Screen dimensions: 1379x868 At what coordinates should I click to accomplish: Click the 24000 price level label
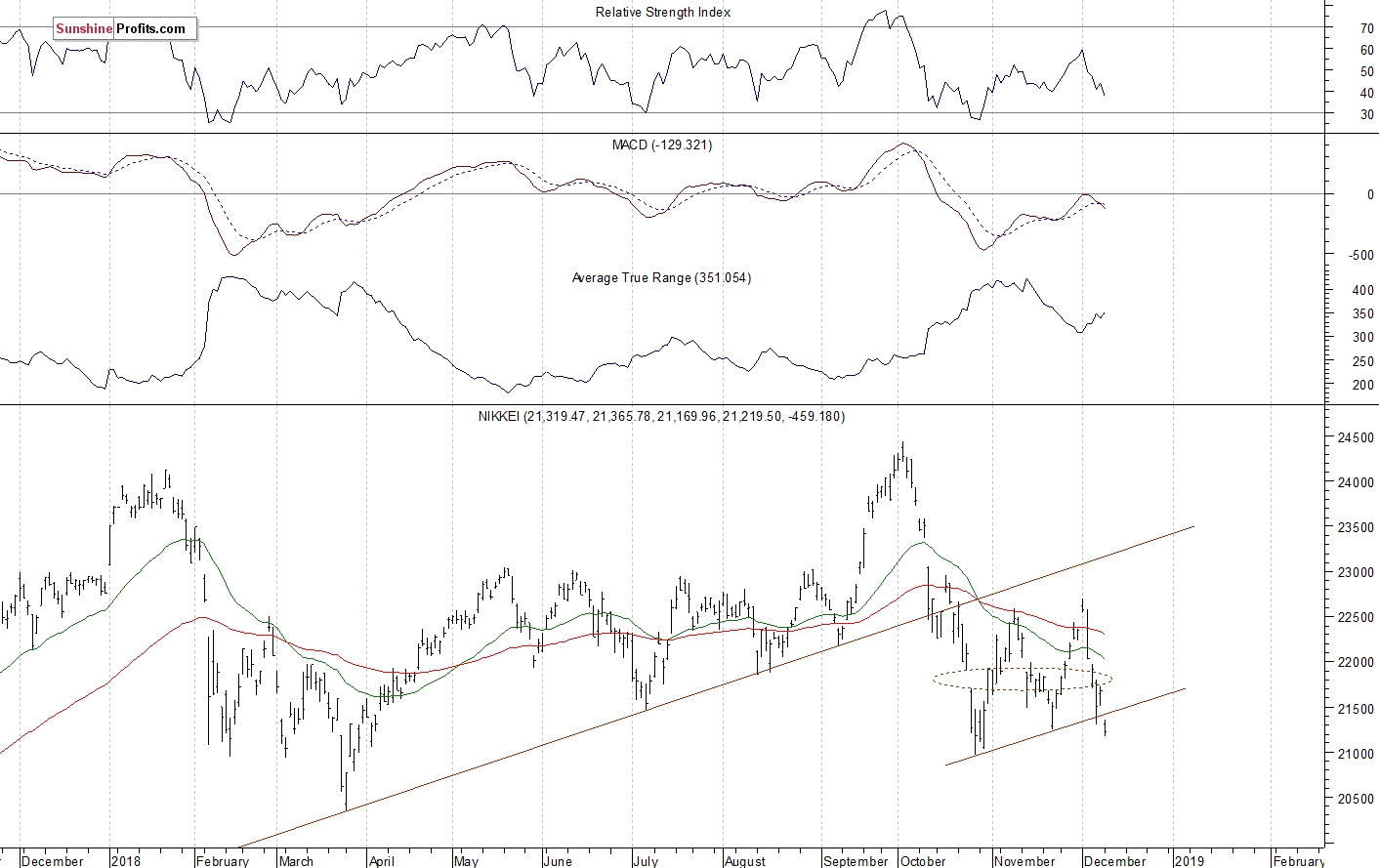click(x=1356, y=483)
